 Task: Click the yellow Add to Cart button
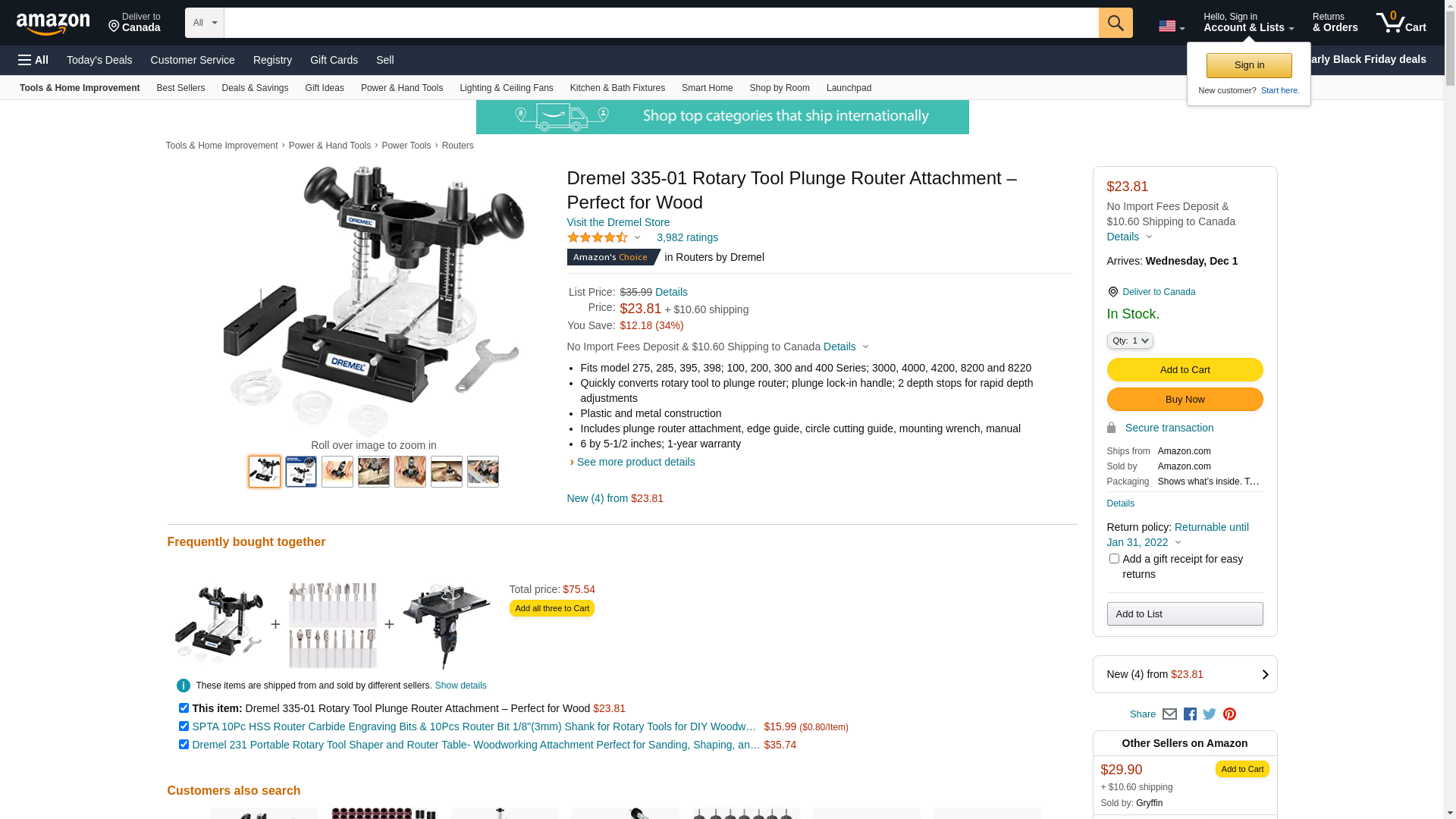pyautogui.click(x=1185, y=370)
